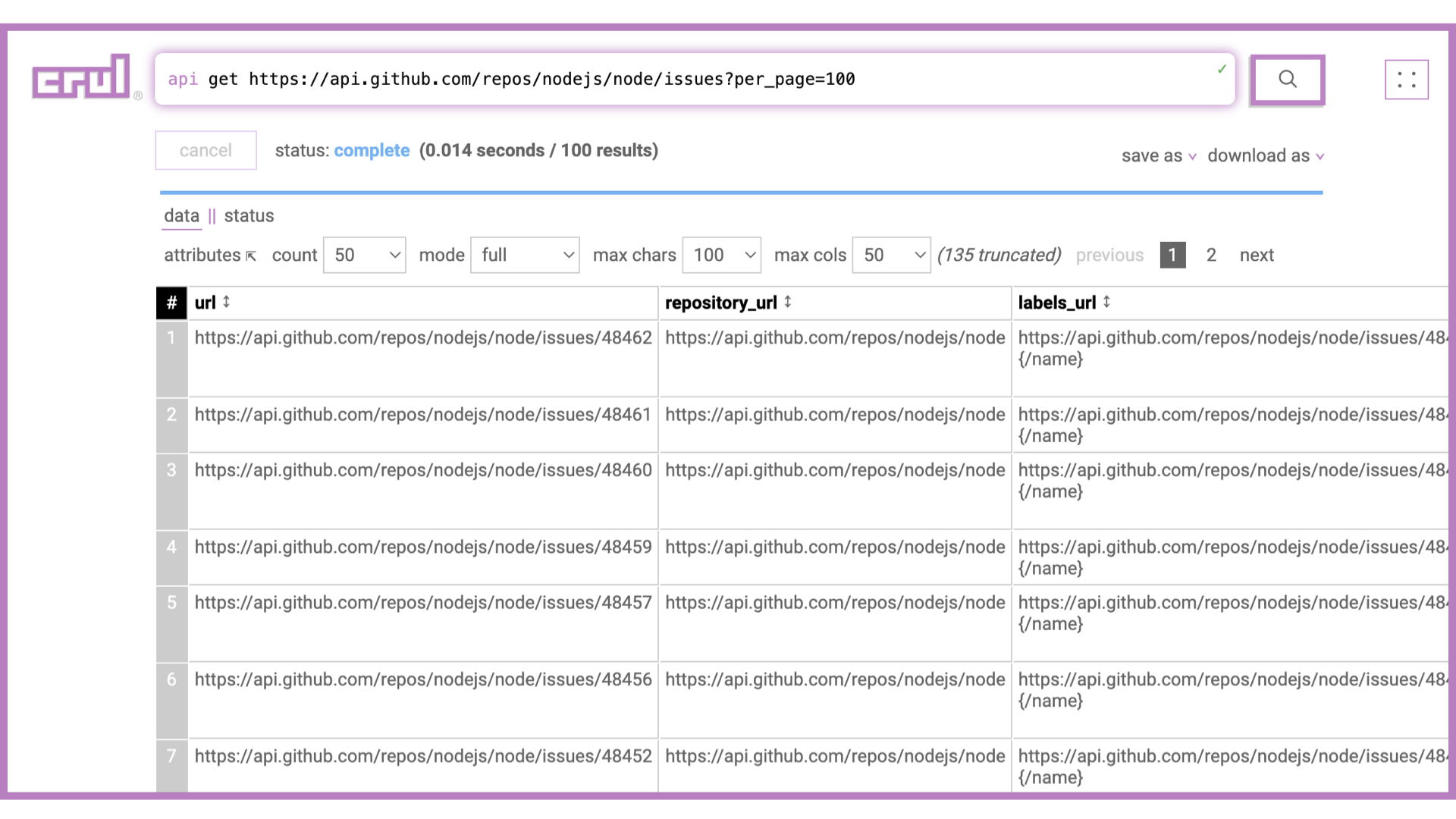This screenshot has height=819, width=1456.
Task: Click labels_url cell in row 2
Action: 1231,425
